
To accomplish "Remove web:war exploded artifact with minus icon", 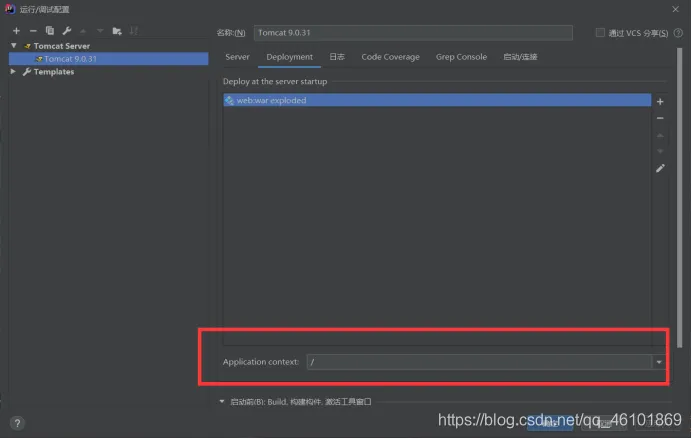I will pyautogui.click(x=660, y=118).
